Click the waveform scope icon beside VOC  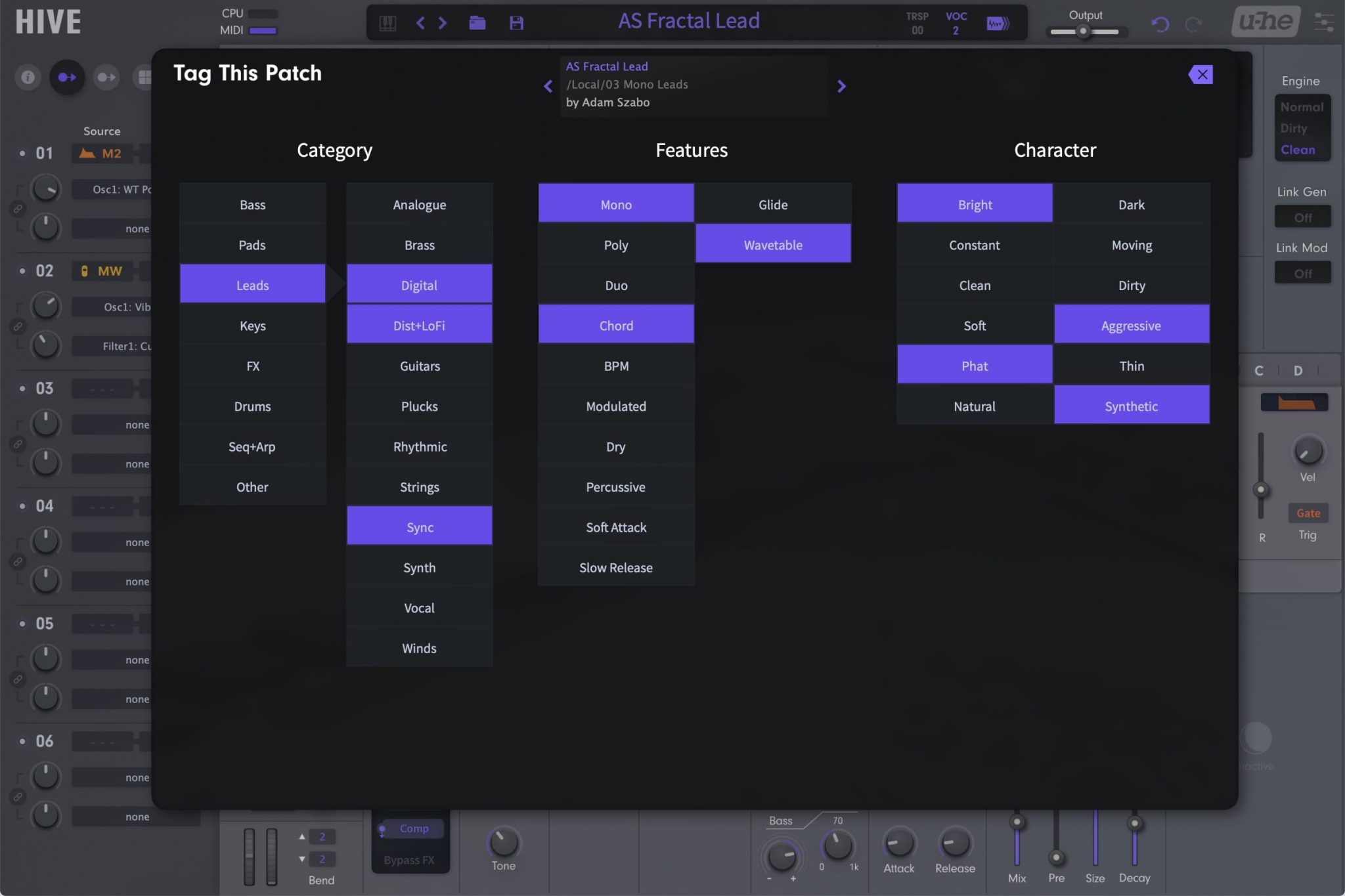[998, 24]
